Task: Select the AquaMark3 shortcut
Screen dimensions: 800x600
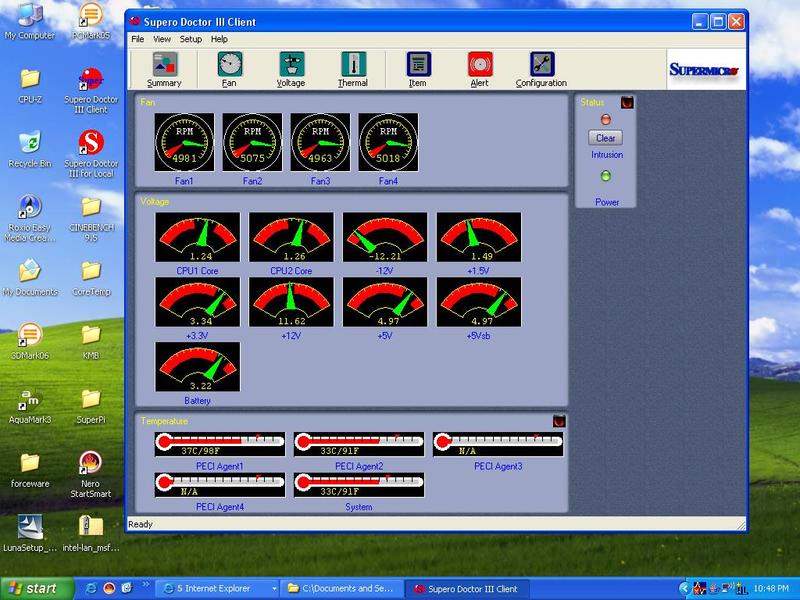Action: coord(30,407)
